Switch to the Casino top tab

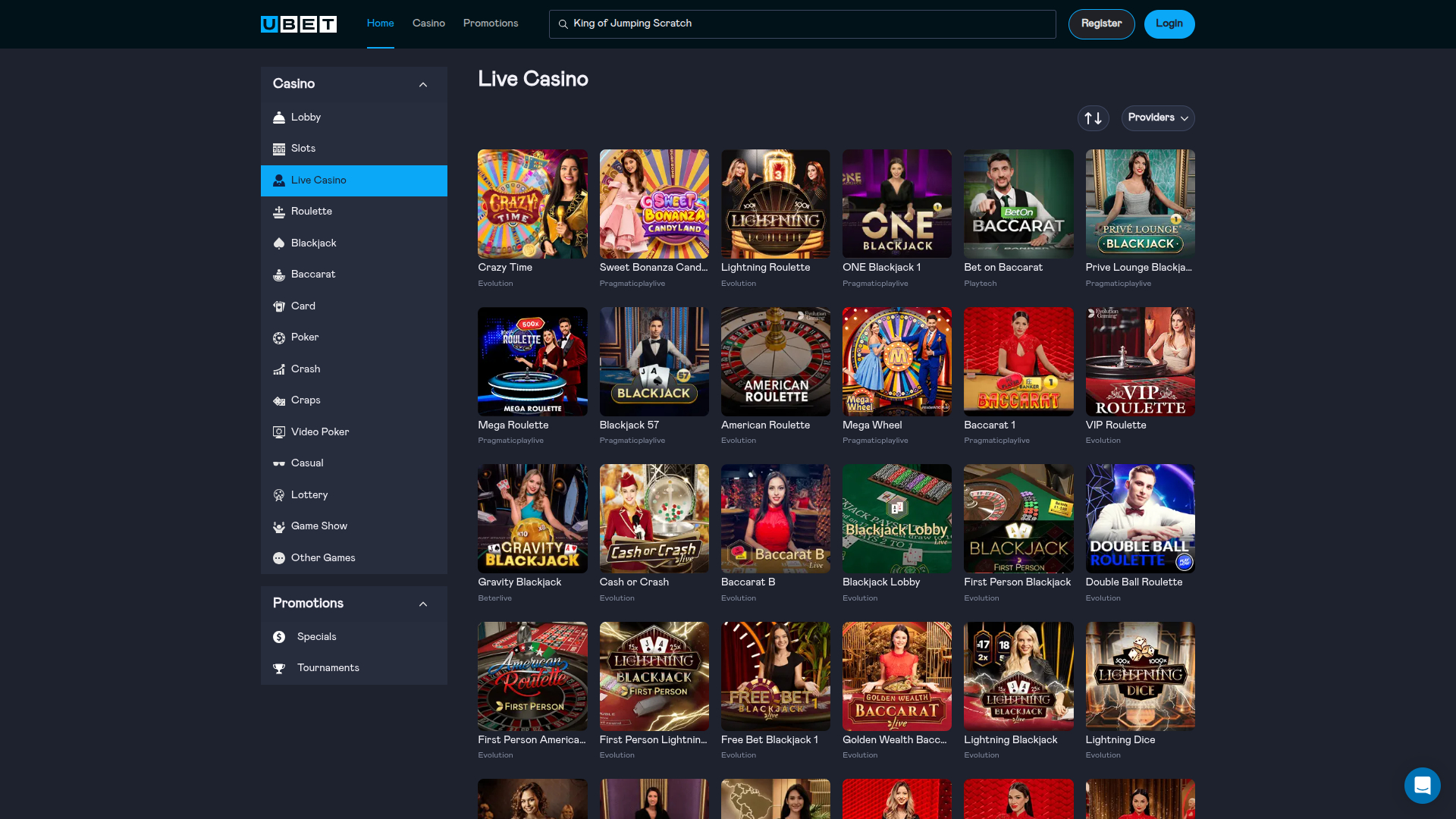pos(428,24)
